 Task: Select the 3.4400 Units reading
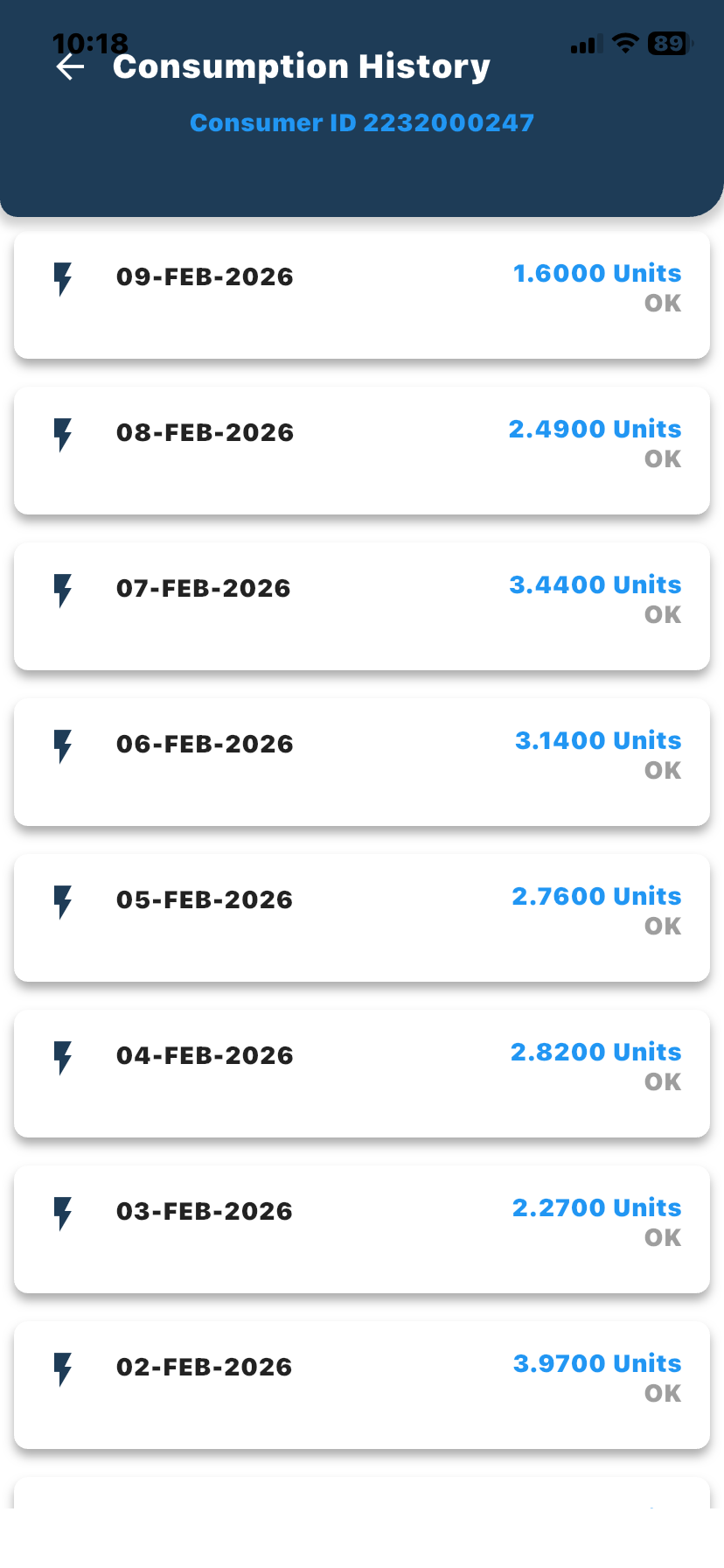point(595,584)
